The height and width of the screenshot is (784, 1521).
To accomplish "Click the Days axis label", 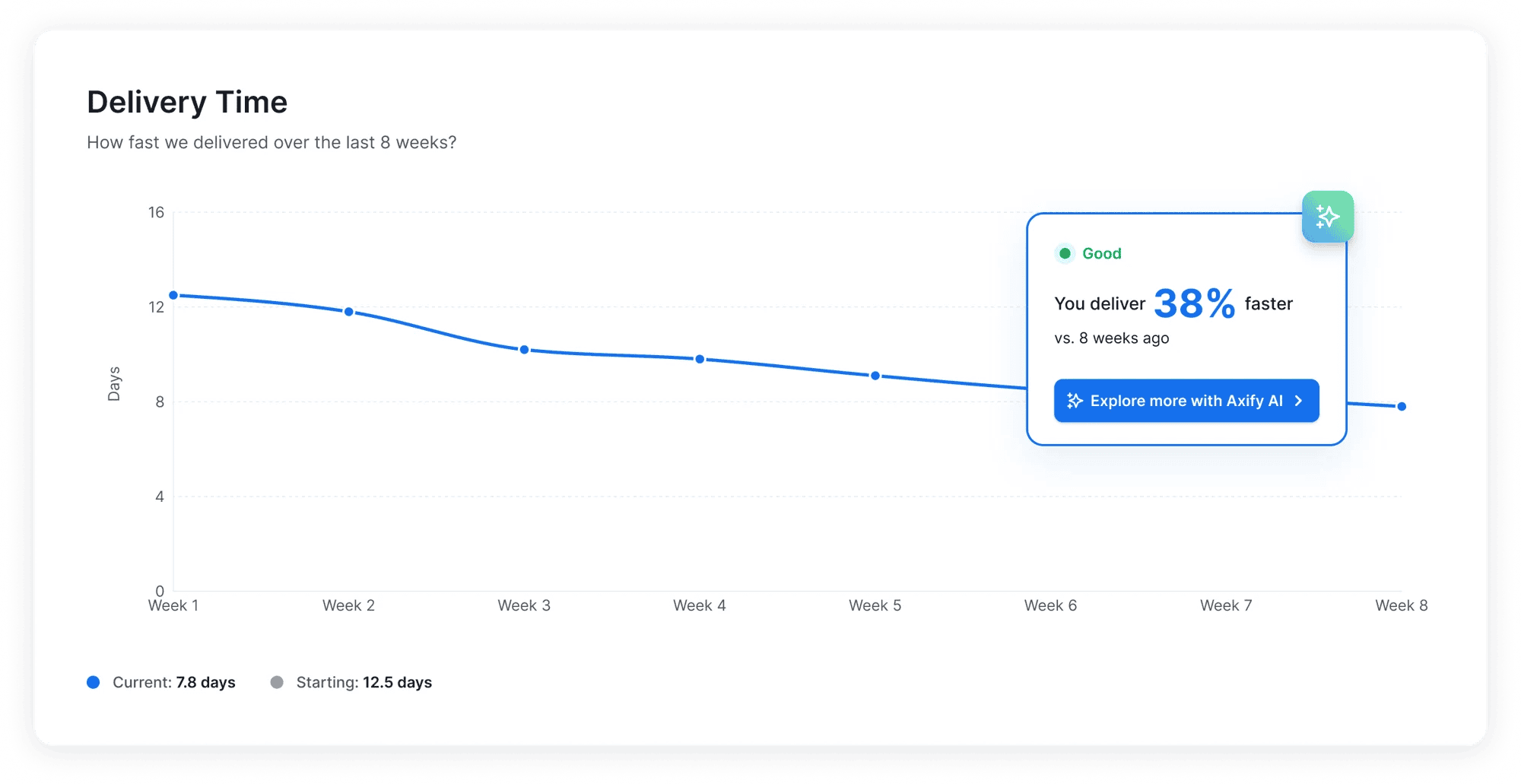I will (114, 382).
